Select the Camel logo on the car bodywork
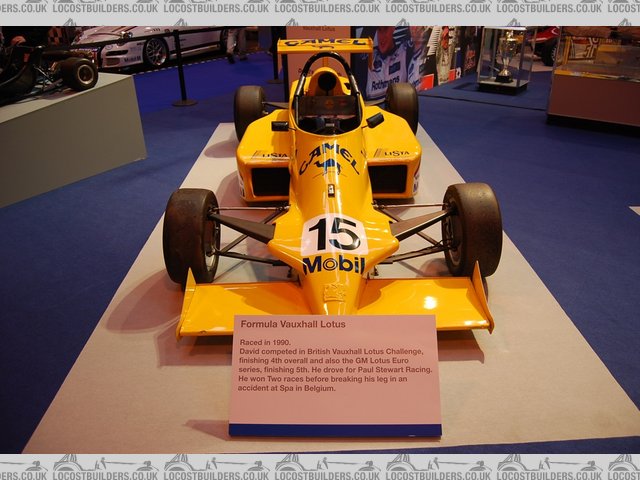The height and width of the screenshot is (480, 640). (x=329, y=157)
